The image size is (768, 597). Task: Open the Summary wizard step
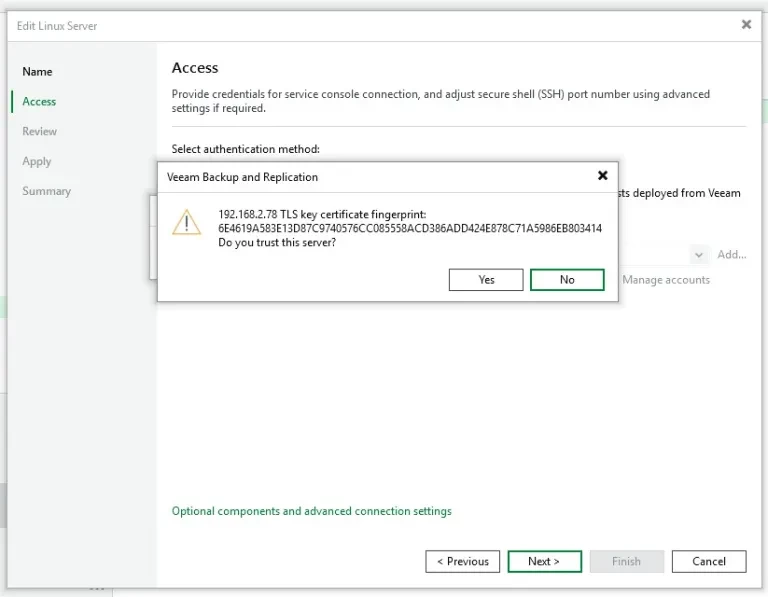pyautogui.click(x=47, y=191)
